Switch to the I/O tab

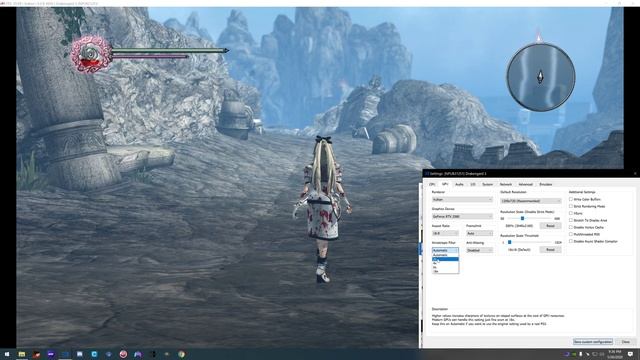click(x=473, y=184)
